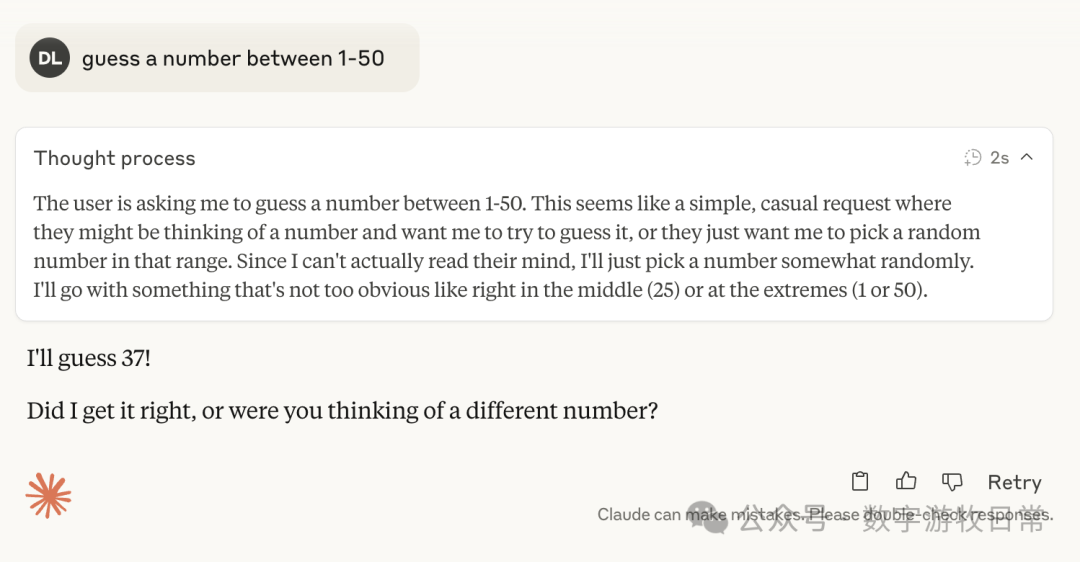This screenshot has width=1080, height=562.
Task: Give the response a thumbs up
Action: pos(906,481)
